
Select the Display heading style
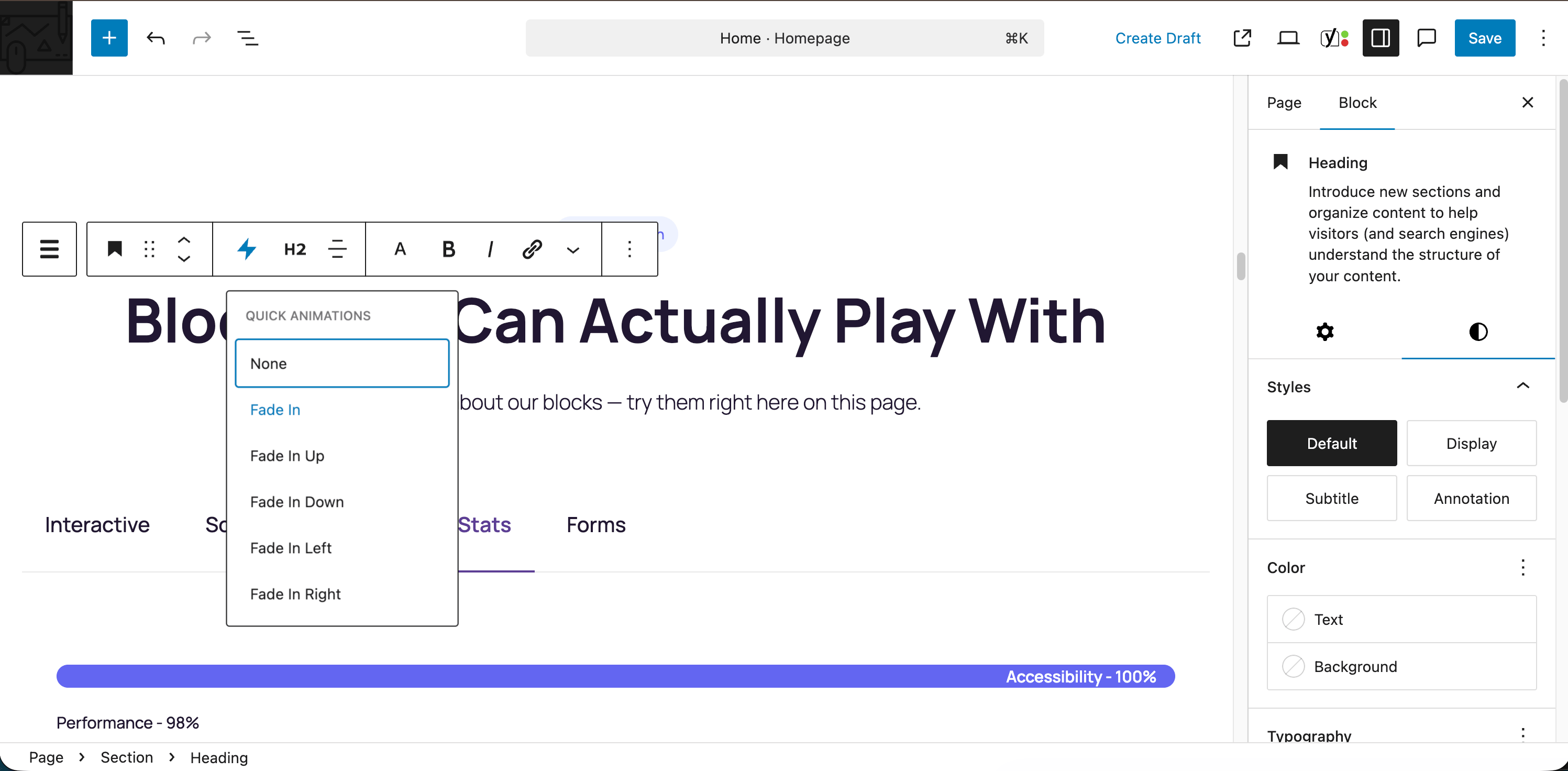tap(1471, 443)
